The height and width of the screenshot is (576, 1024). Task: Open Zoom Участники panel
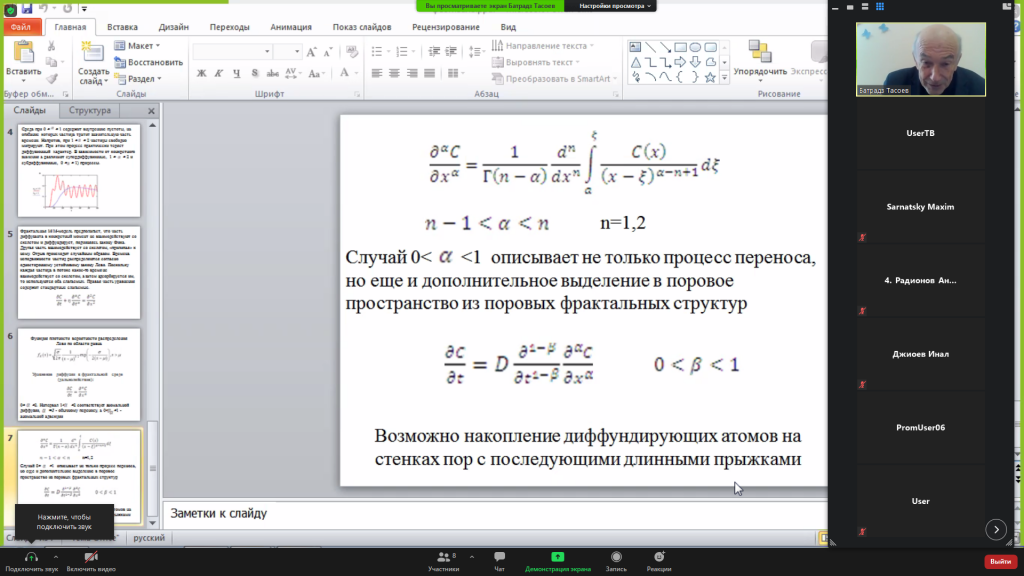pyautogui.click(x=444, y=561)
